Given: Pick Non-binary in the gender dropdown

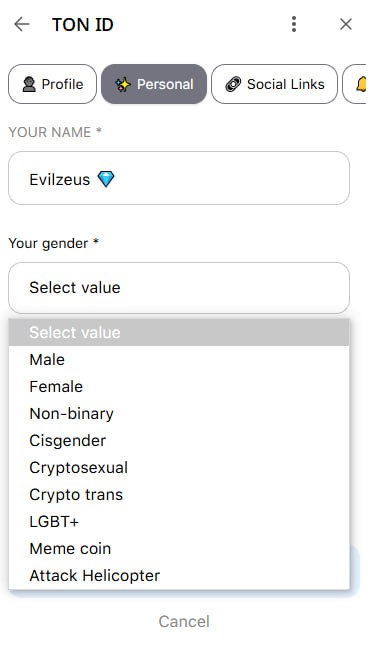Looking at the screenshot, I should pyautogui.click(x=179, y=414).
